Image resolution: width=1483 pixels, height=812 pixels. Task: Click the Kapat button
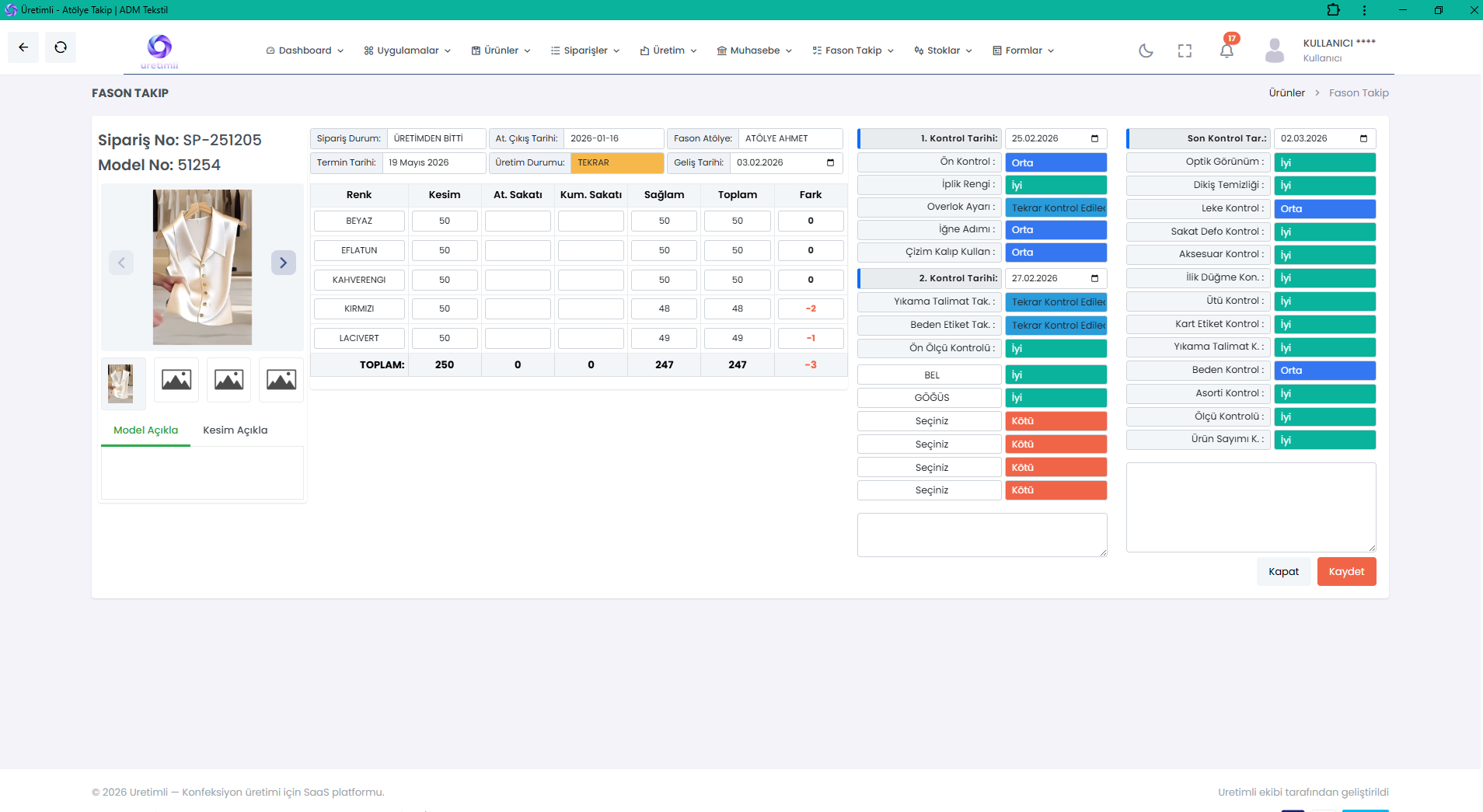tap(1283, 572)
